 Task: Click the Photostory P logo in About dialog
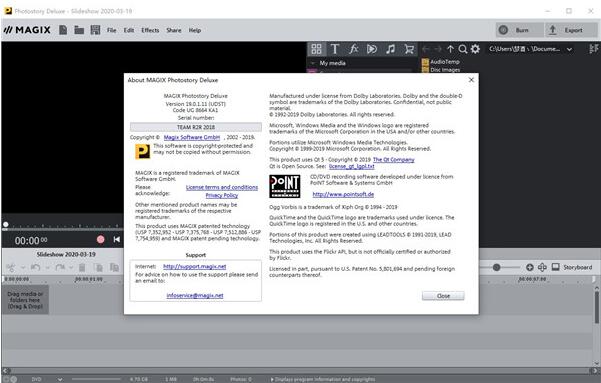(143, 151)
